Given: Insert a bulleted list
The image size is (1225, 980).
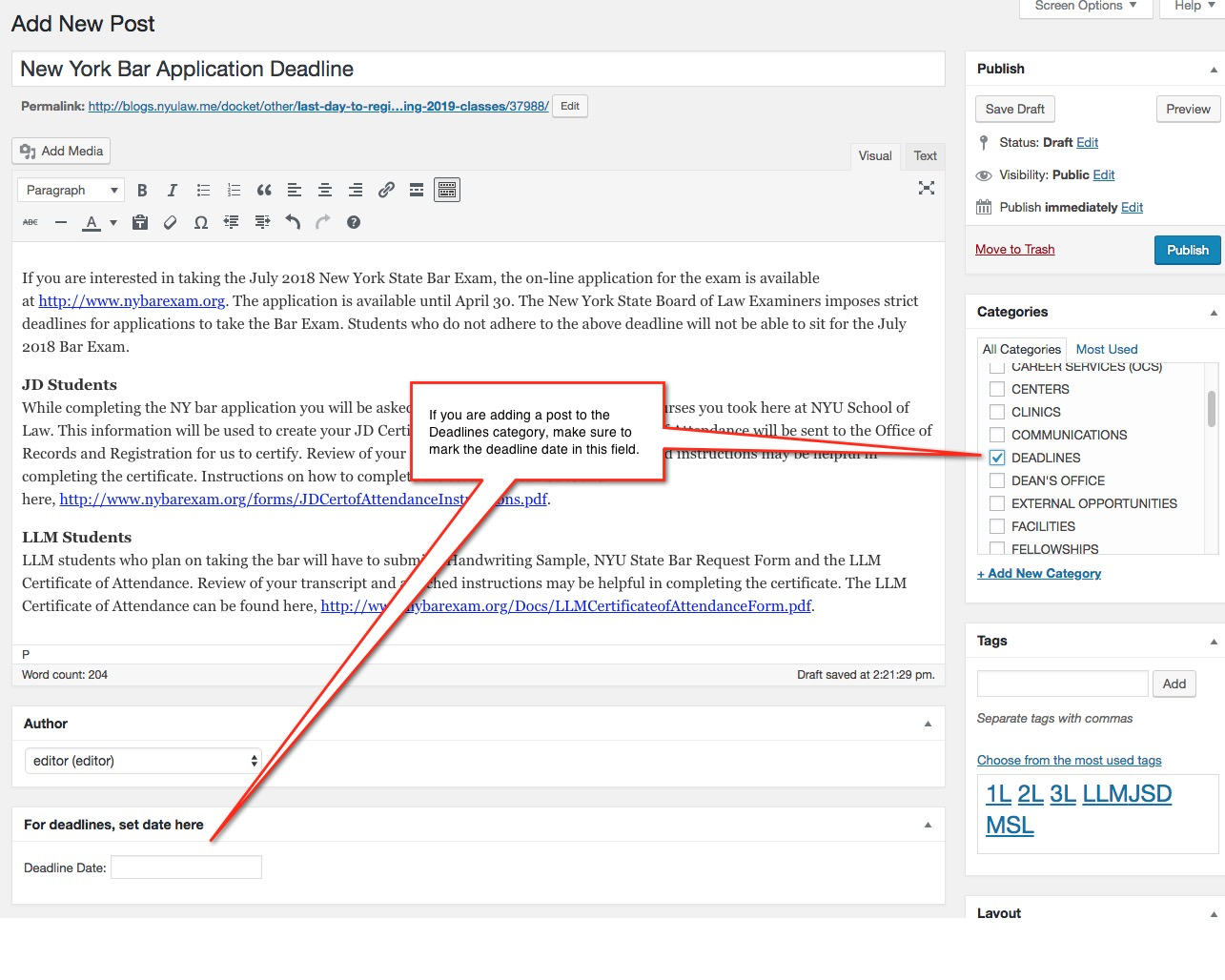Looking at the screenshot, I should point(203,190).
